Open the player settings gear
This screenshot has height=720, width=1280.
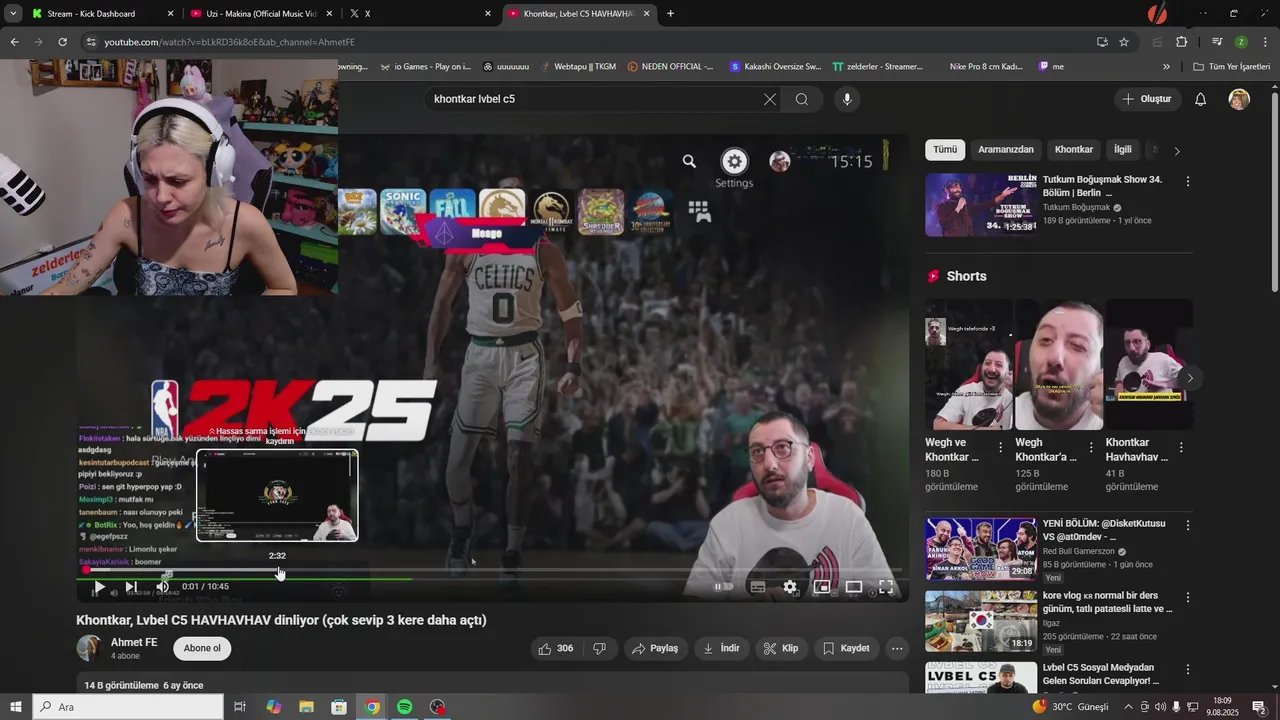coord(790,587)
